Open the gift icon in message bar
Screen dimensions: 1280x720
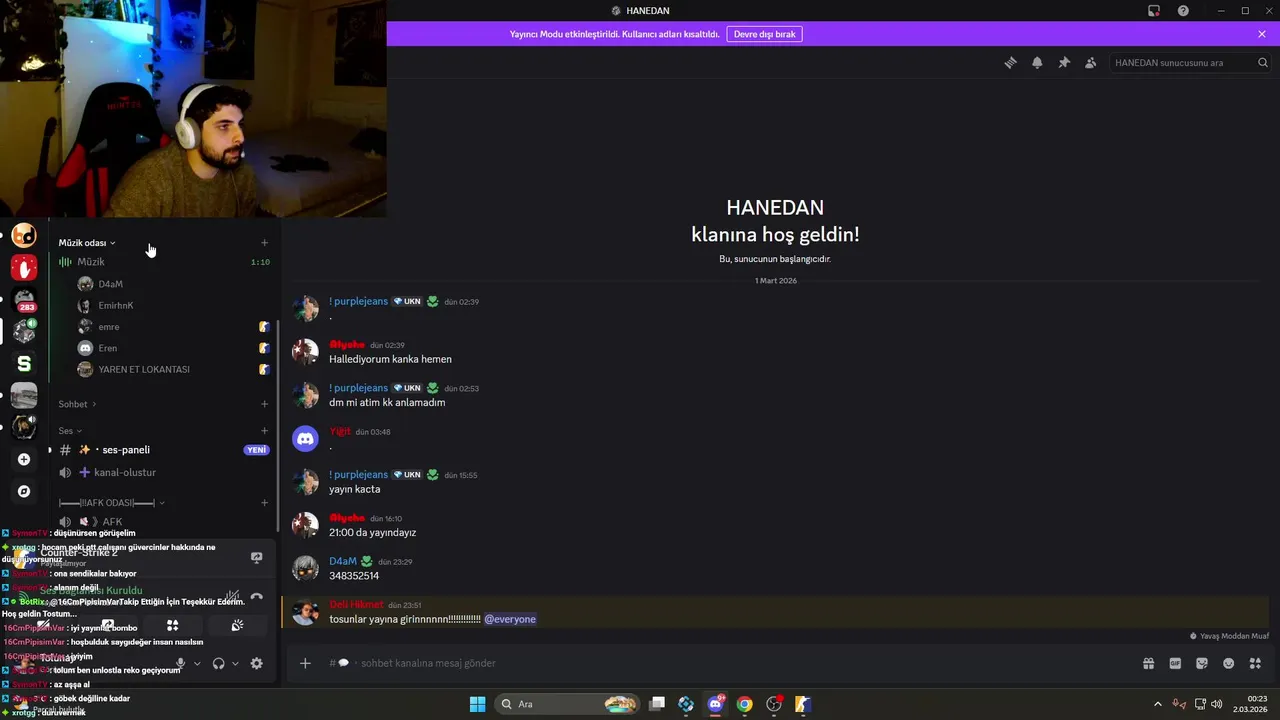tap(1148, 663)
